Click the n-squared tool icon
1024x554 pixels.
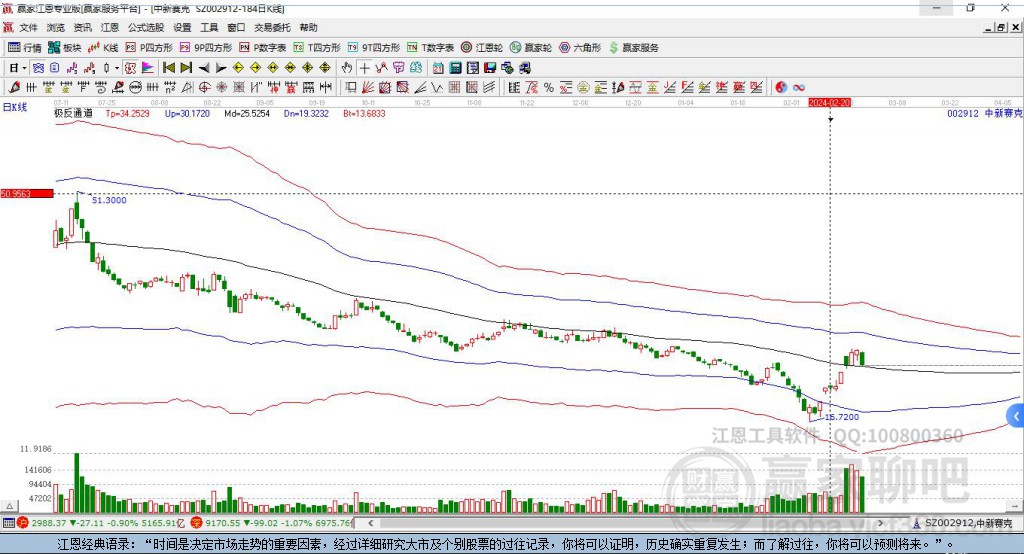pos(170,88)
